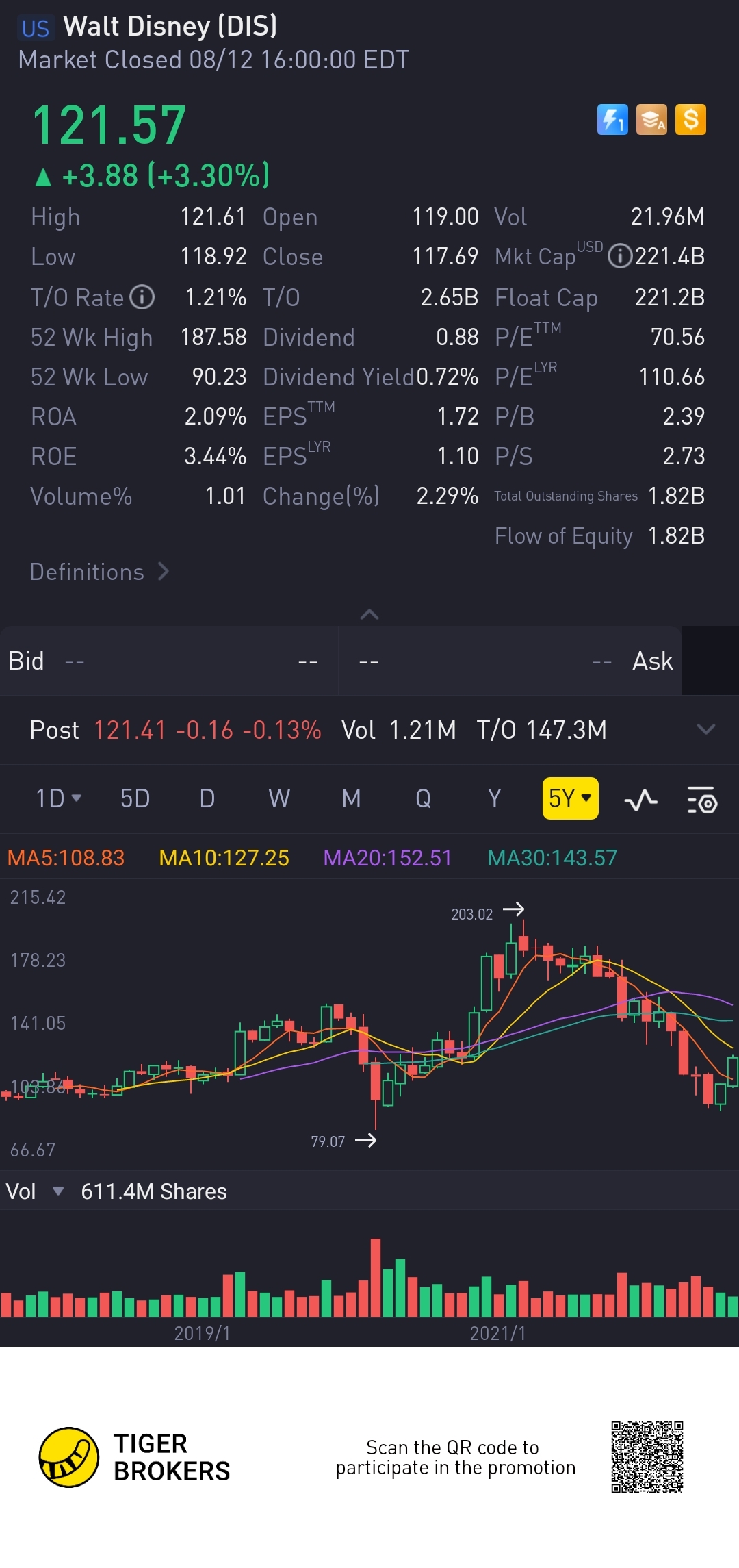Open the 1D timeframe dropdown
Image resolution: width=739 pixels, height=1568 pixels.
[x=58, y=798]
